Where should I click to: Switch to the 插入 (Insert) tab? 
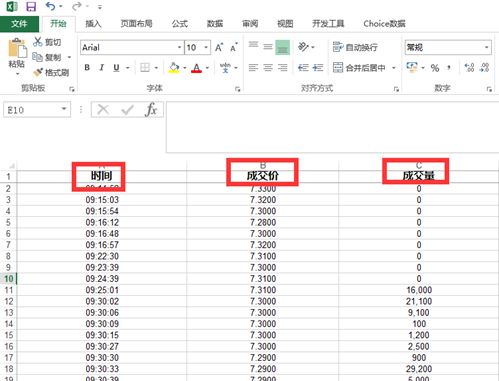pos(93,24)
